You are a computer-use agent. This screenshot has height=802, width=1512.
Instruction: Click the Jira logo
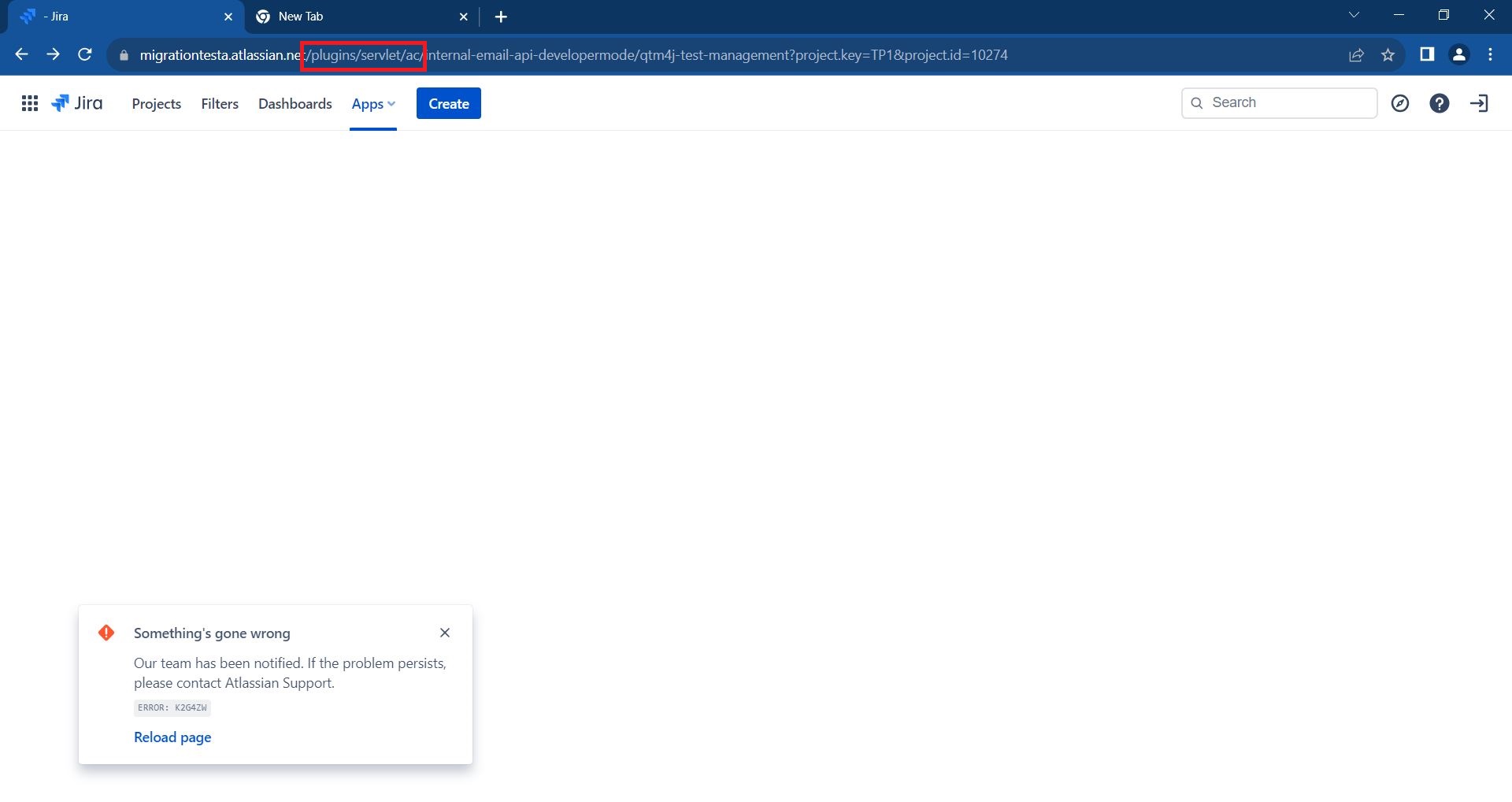coord(77,103)
